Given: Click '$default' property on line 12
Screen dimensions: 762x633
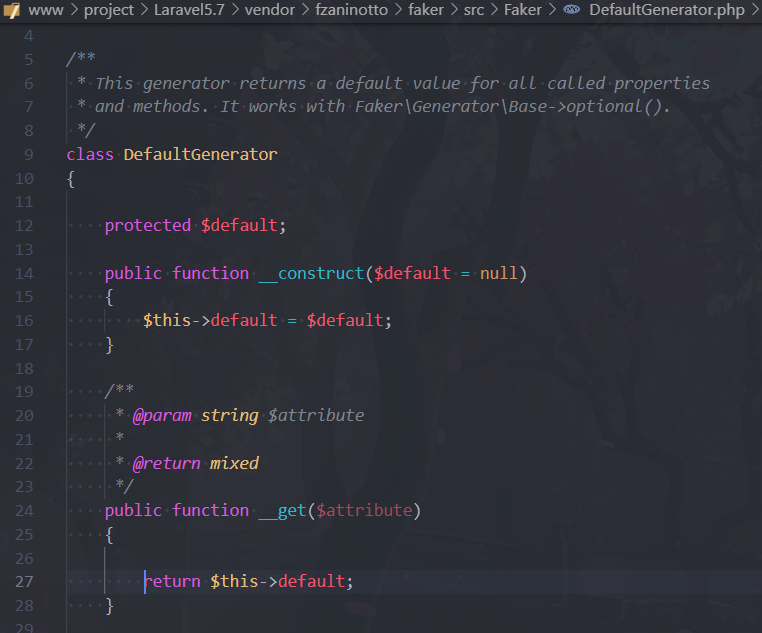Looking at the screenshot, I should pos(239,225).
